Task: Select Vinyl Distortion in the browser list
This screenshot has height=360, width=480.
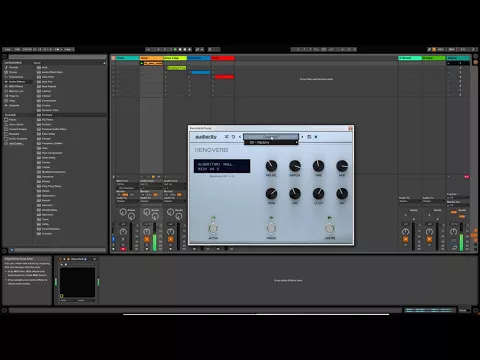Action: point(48,229)
